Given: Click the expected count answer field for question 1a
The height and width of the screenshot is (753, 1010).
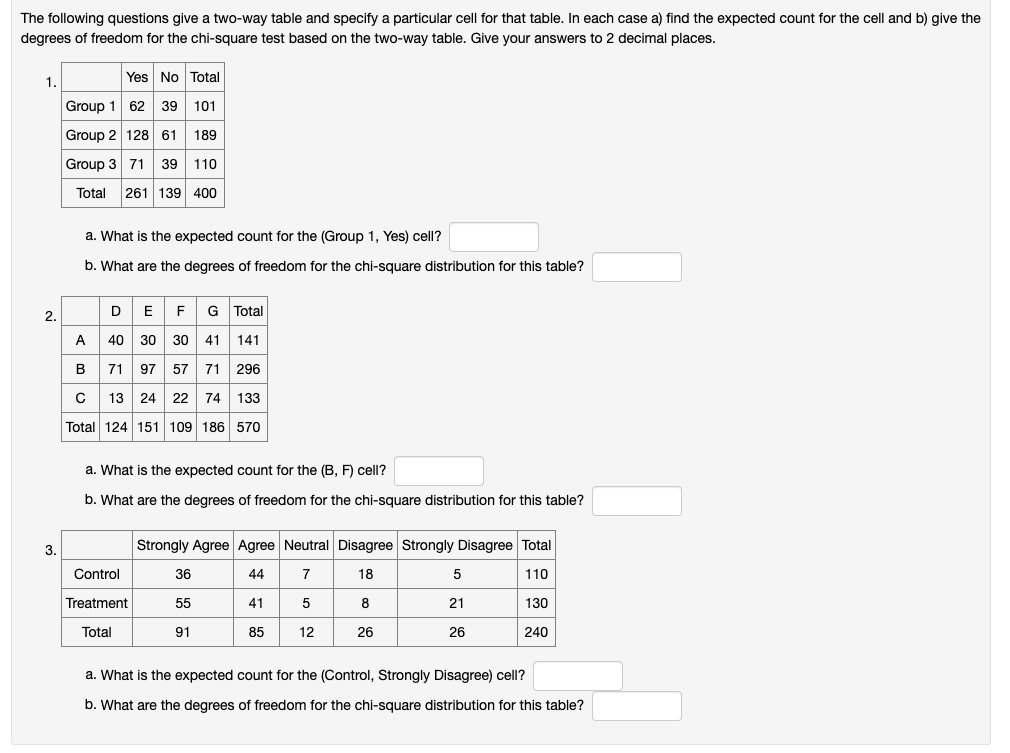Looking at the screenshot, I should point(494,236).
